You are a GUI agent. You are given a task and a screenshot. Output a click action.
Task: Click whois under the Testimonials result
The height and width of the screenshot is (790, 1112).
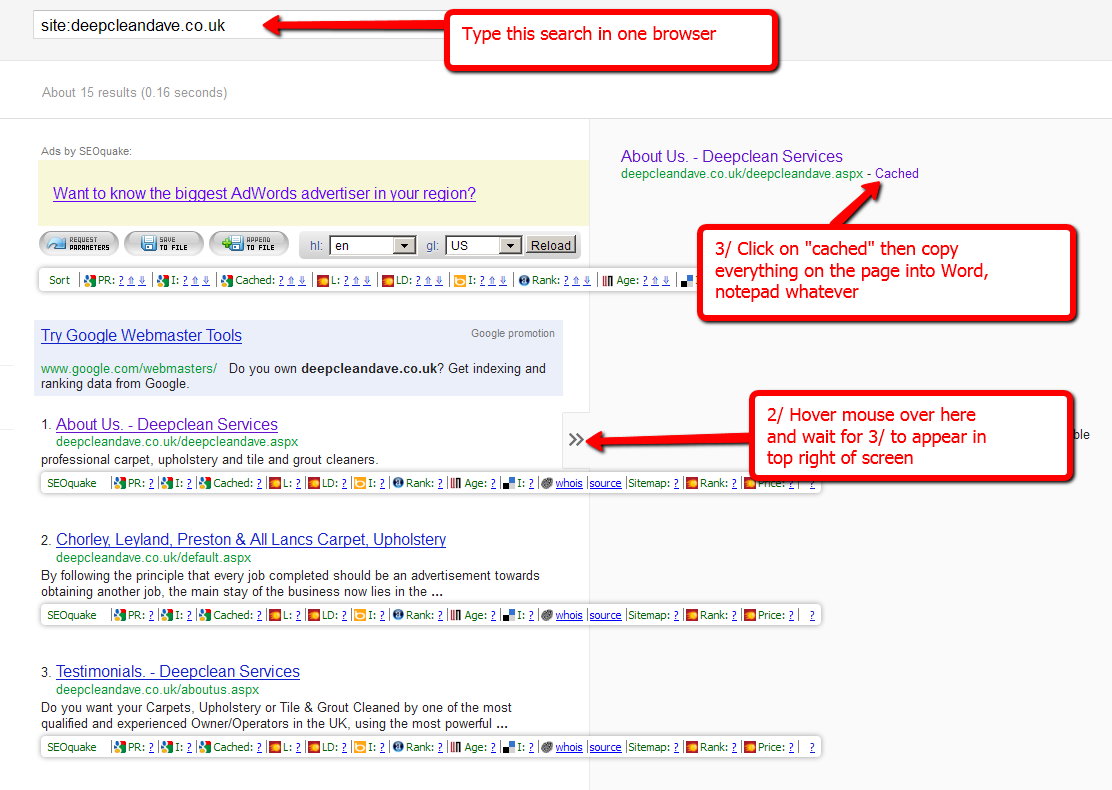coord(569,747)
